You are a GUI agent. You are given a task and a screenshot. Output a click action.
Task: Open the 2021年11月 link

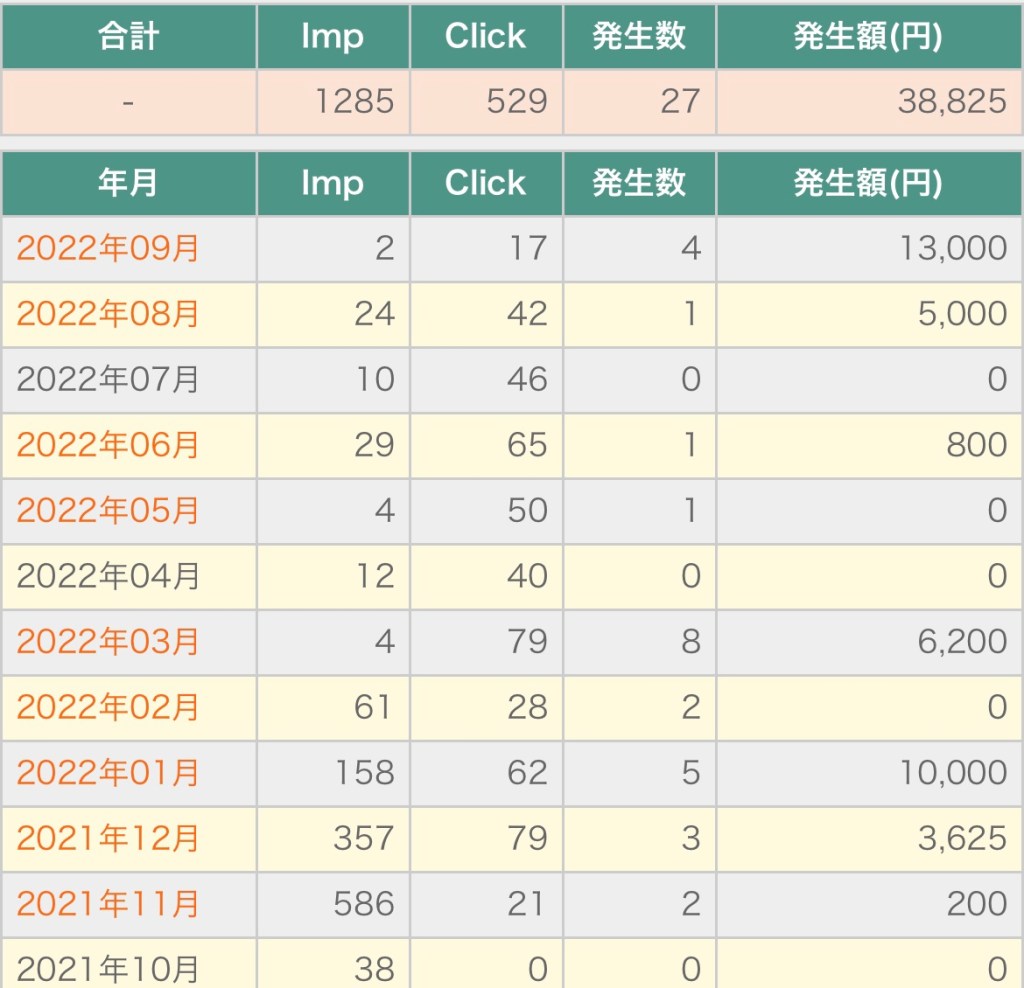(x=108, y=904)
